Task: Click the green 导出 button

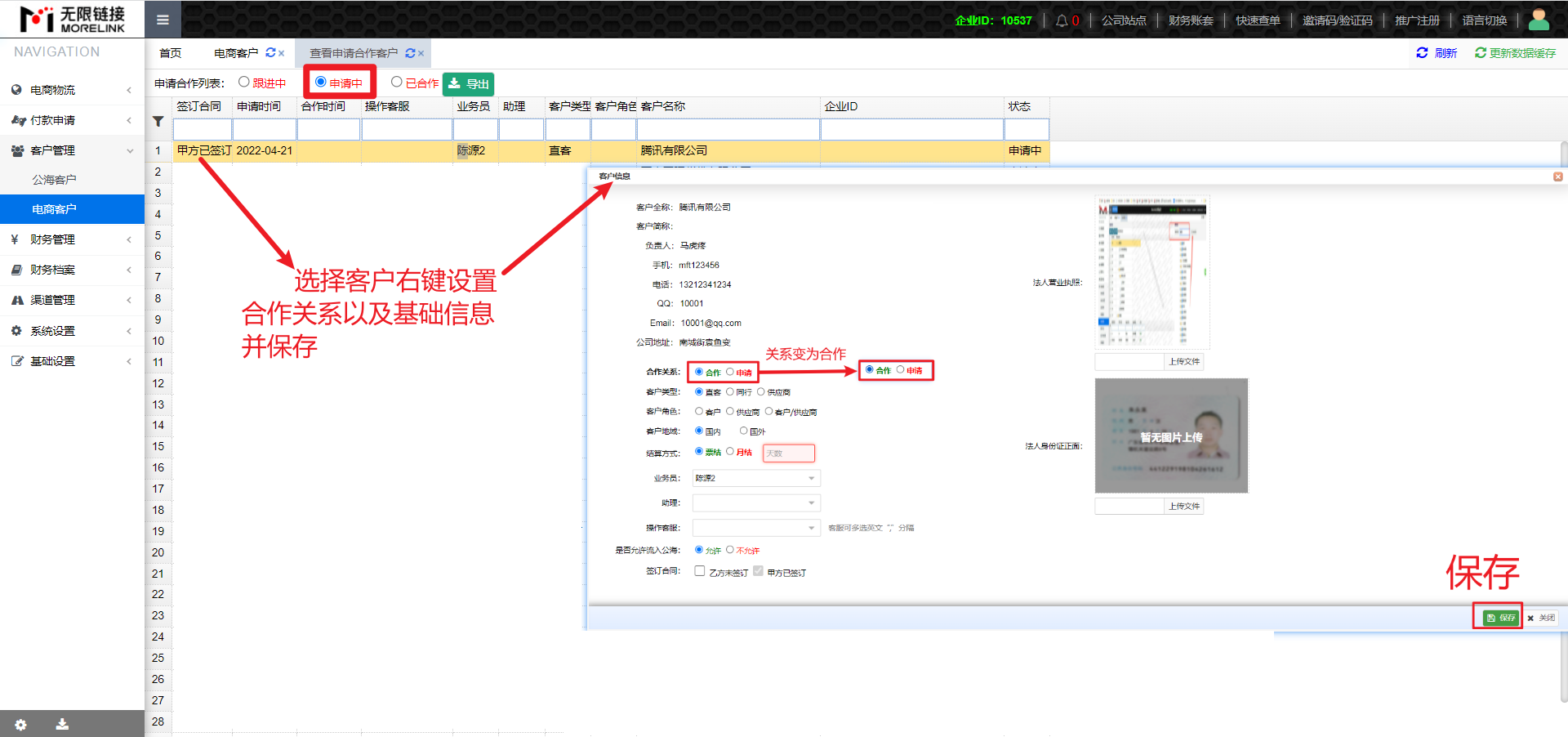Action: (469, 83)
